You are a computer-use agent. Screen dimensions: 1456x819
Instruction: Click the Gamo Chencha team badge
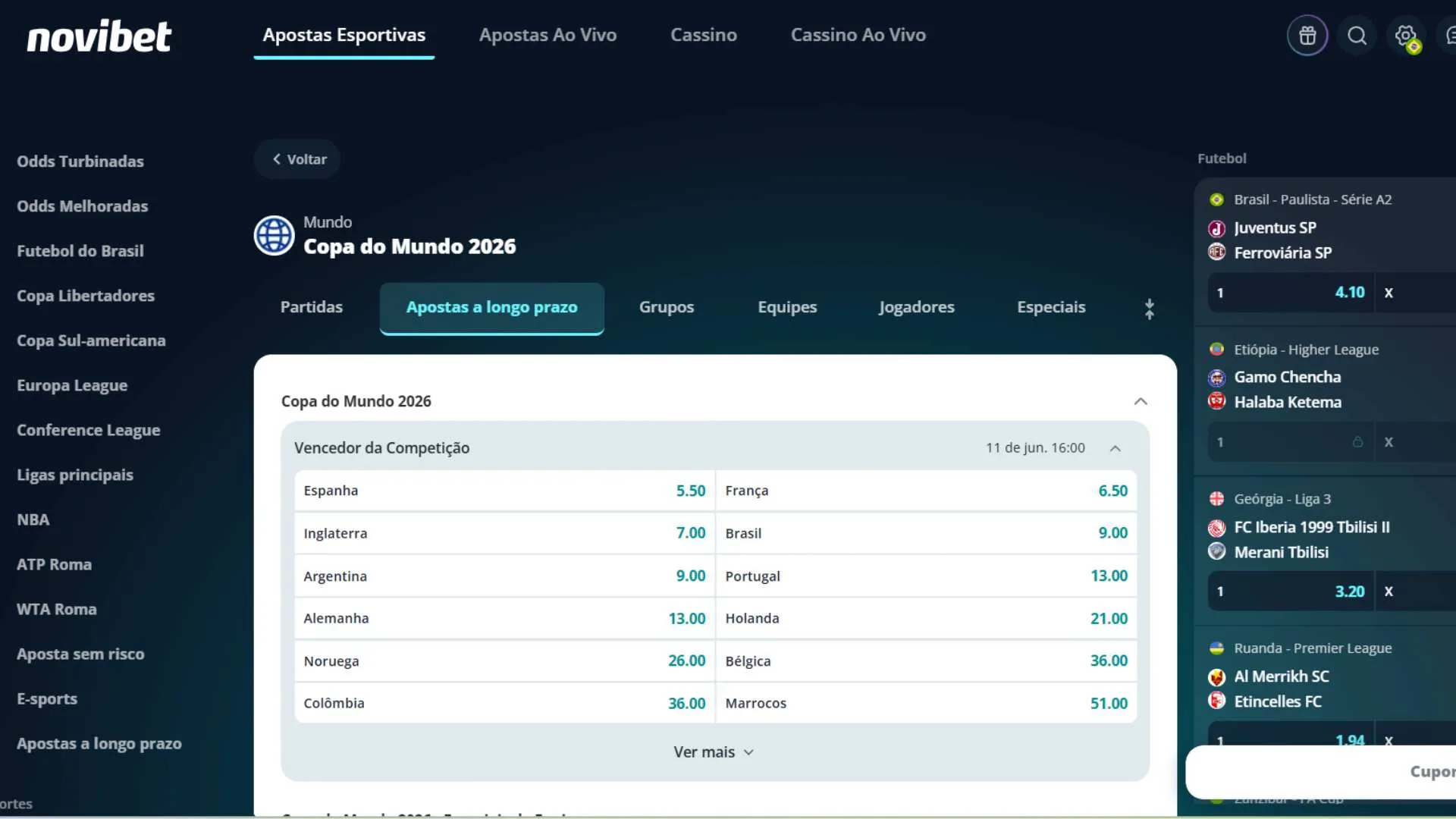point(1217,378)
